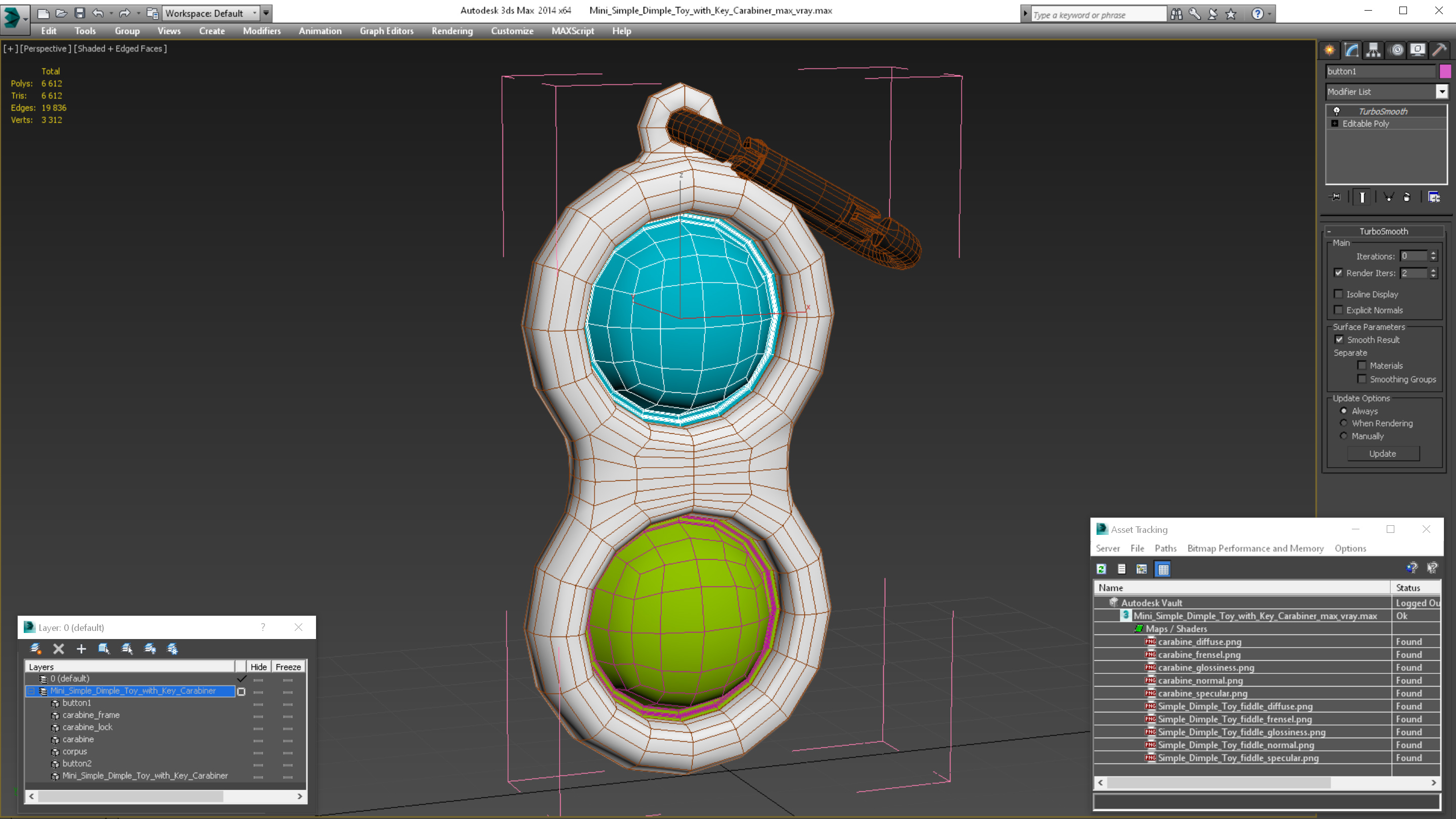Click Create New Layer plus icon

pos(81,649)
